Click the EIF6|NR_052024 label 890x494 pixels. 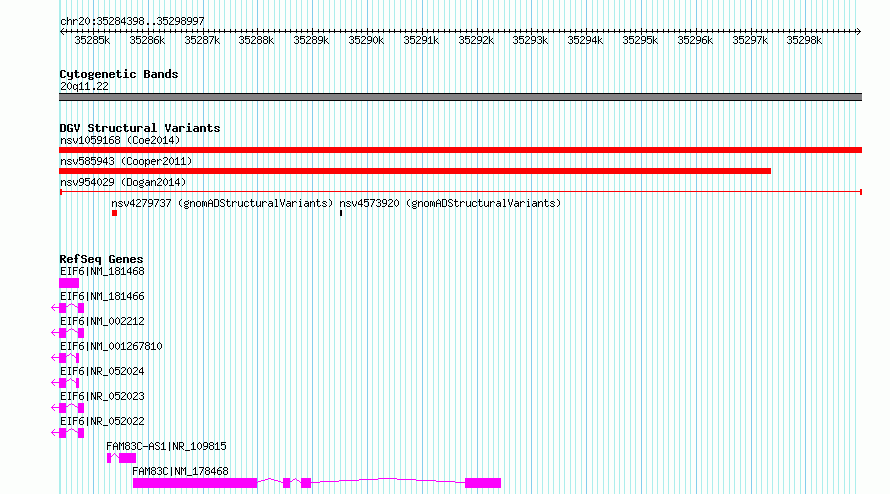pos(102,371)
